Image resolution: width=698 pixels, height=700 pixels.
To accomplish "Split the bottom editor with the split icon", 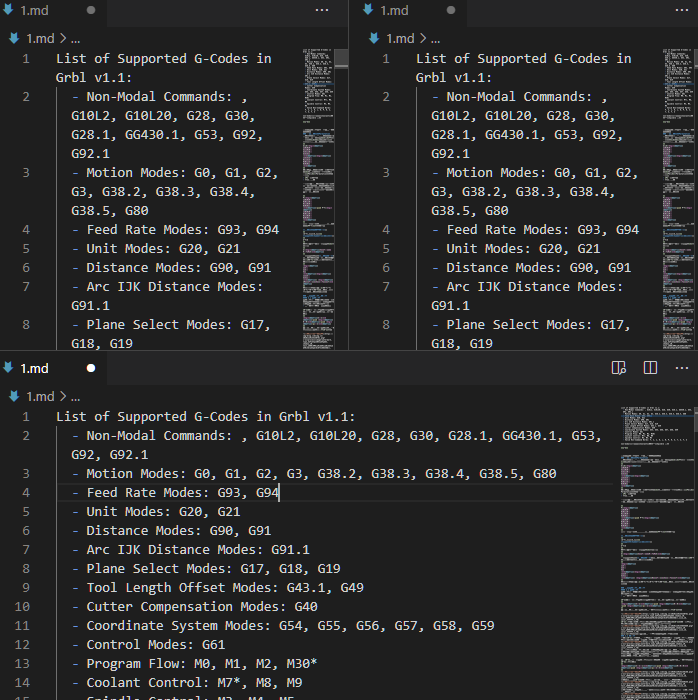I will click(x=650, y=368).
